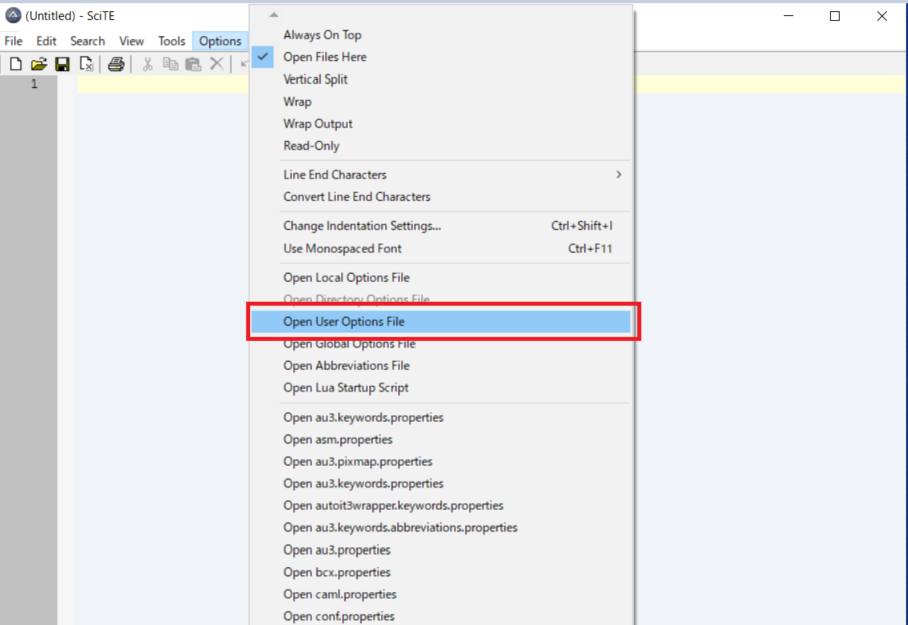The image size is (908, 625).
Task: Click the Paste clipboard icon
Action: (193, 64)
